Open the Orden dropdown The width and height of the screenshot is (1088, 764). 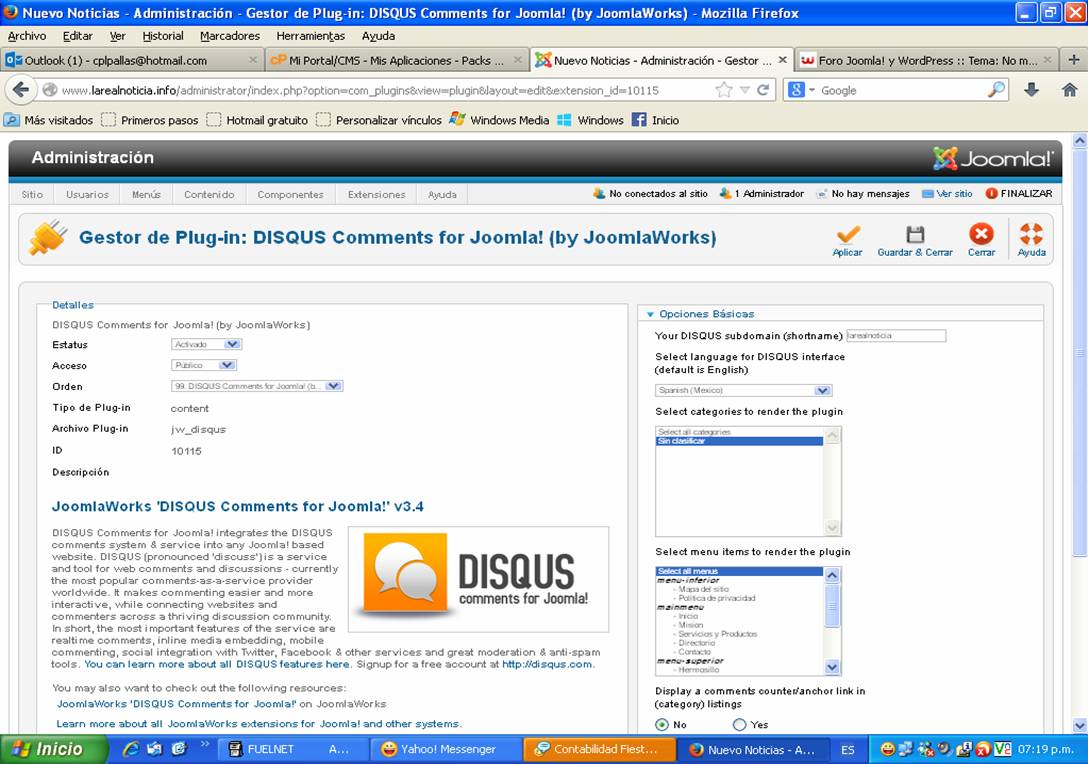(257, 386)
